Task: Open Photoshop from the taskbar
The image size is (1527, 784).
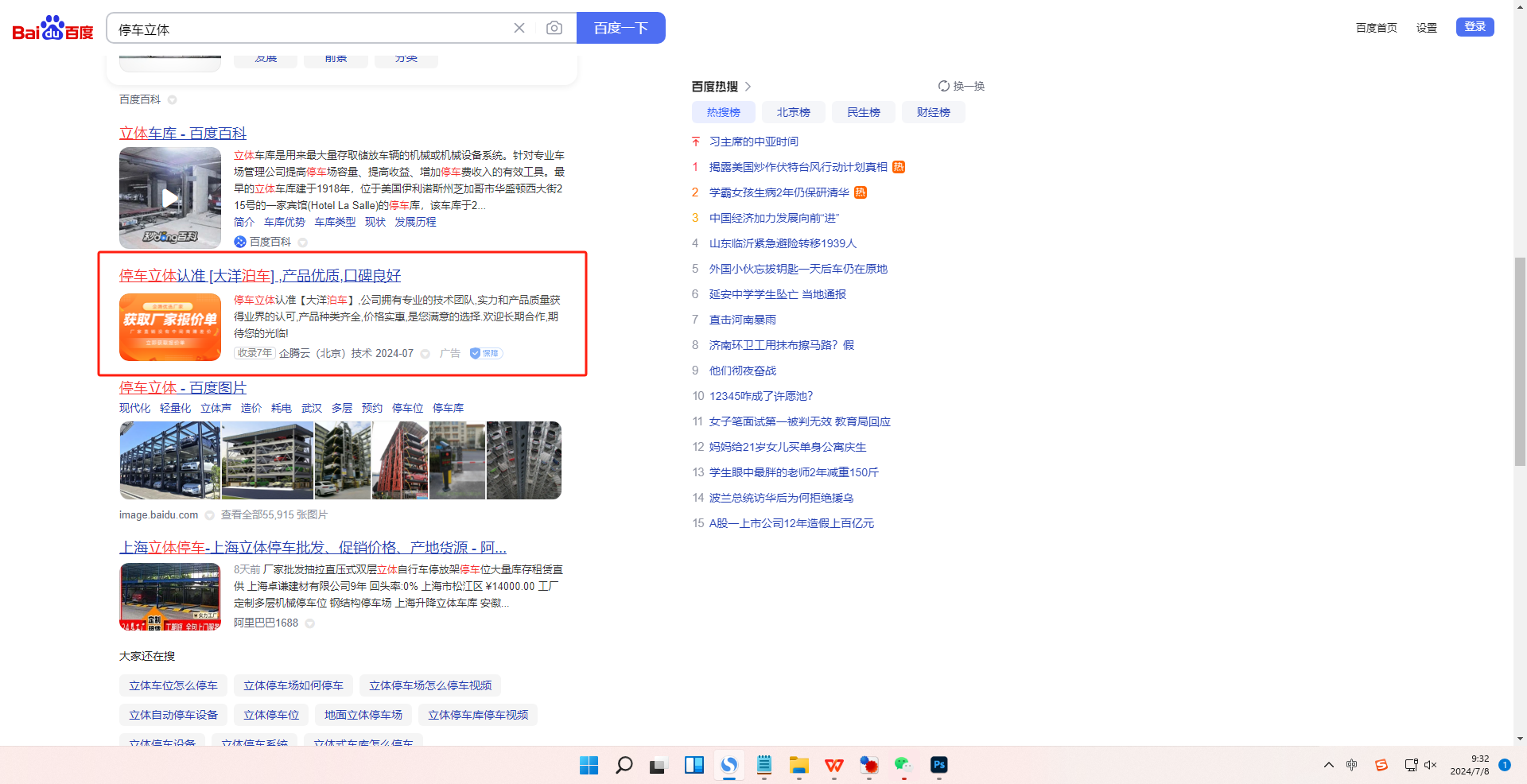Action: tap(938, 765)
